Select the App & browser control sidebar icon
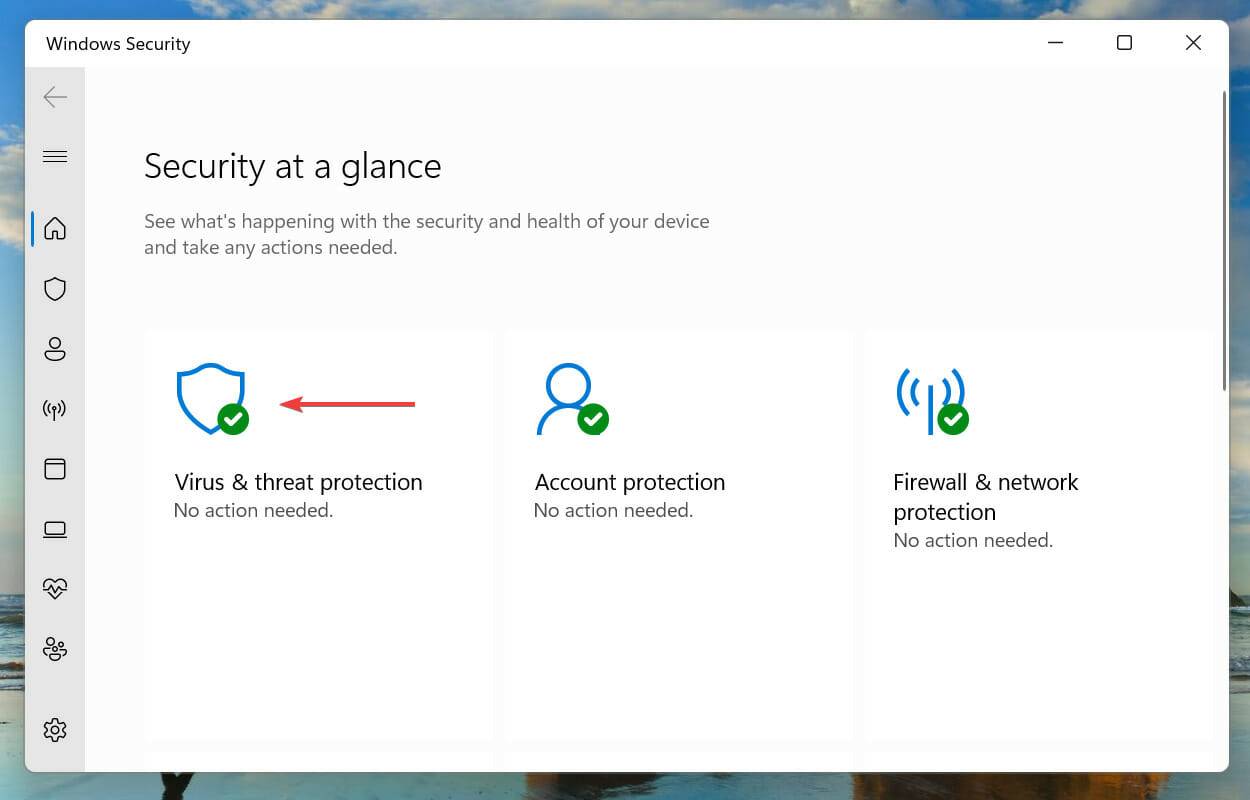The height and width of the screenshot is (800, 1250). click(55, 469)
